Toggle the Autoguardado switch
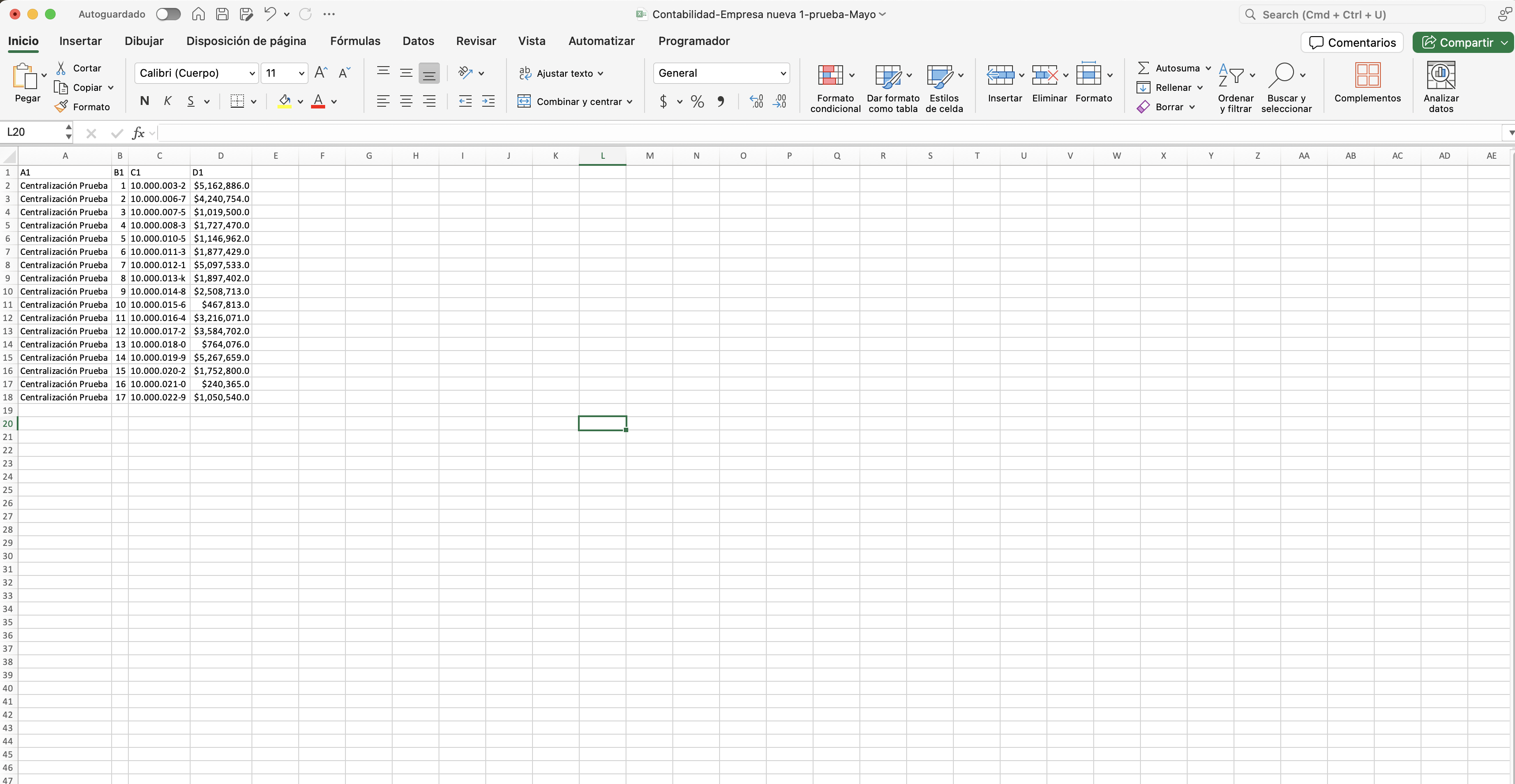This screenshot has width=1515, height=784. [x=168, y=14]
